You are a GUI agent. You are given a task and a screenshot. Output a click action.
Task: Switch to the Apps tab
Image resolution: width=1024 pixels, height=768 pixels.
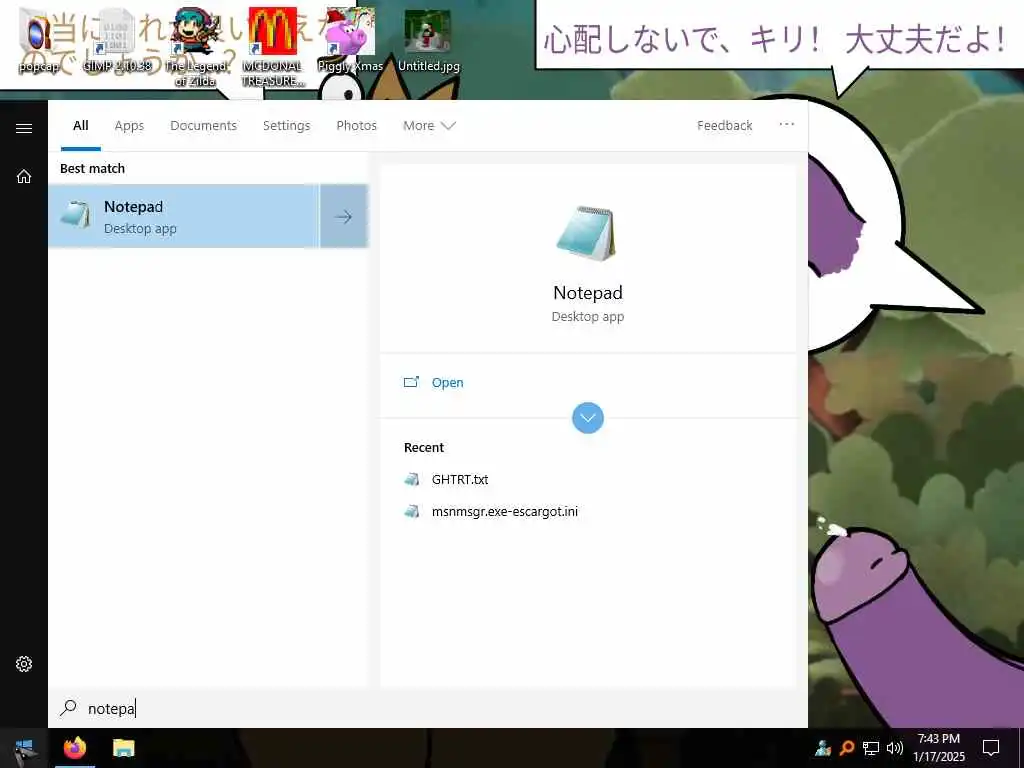tap(129, 125)
